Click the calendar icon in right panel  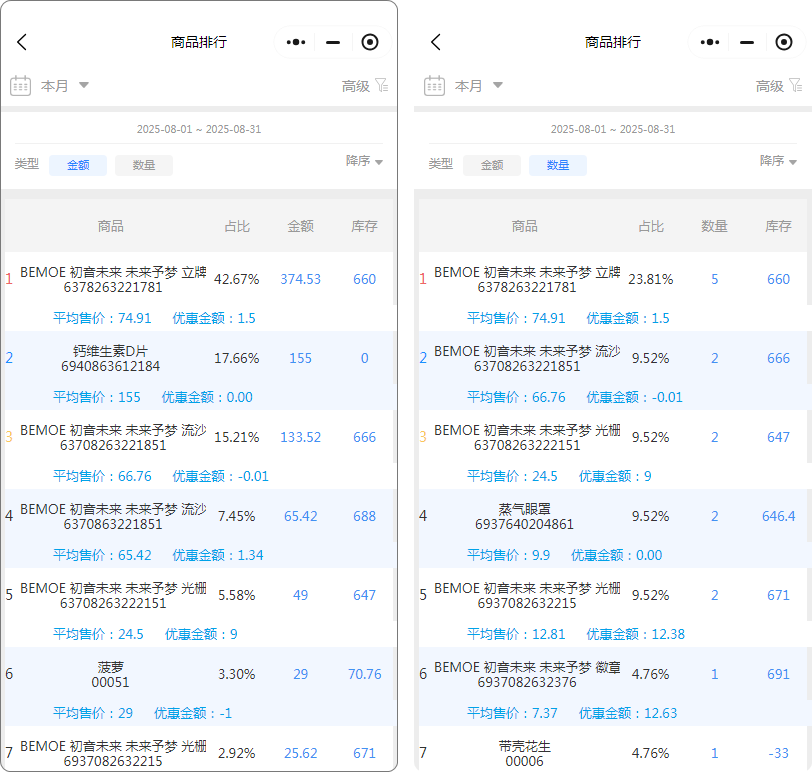tap(434, 85)
